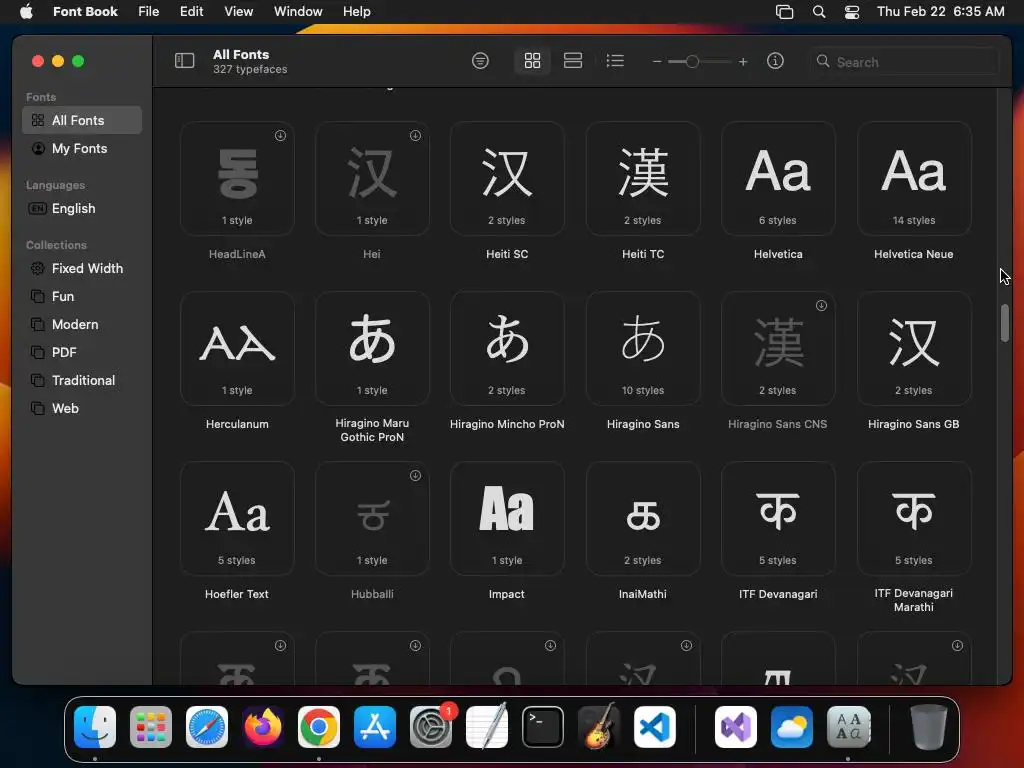The image size is (1024, 768).
Task: Open the Apple menu
Action: (26, 11)
